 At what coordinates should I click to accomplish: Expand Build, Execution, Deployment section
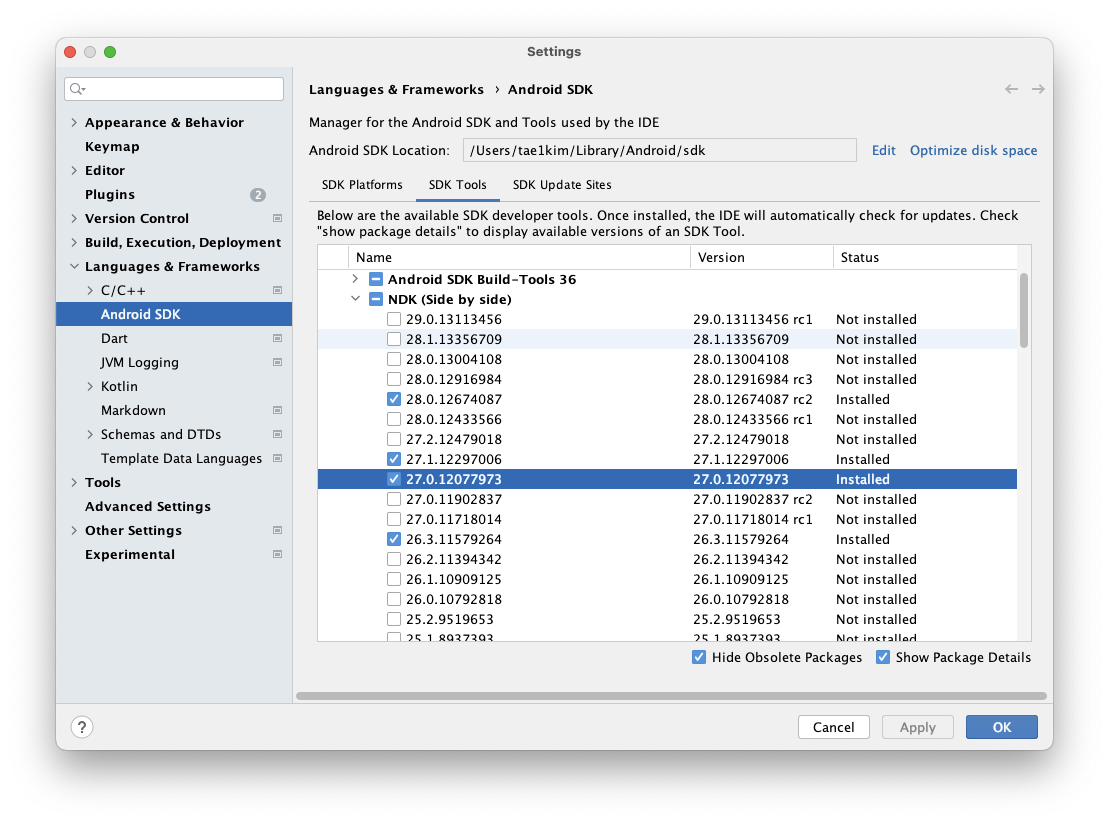[74, 243]
